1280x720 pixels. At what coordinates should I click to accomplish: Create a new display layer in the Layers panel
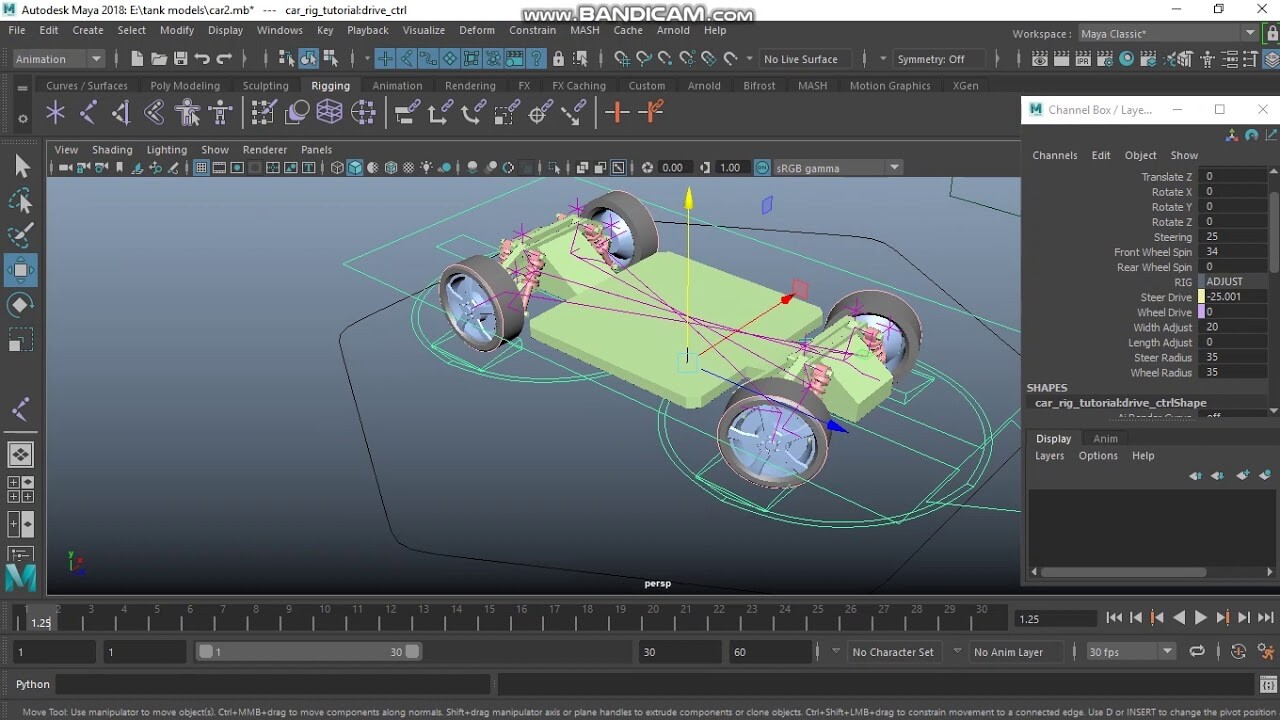[1243, 475]
